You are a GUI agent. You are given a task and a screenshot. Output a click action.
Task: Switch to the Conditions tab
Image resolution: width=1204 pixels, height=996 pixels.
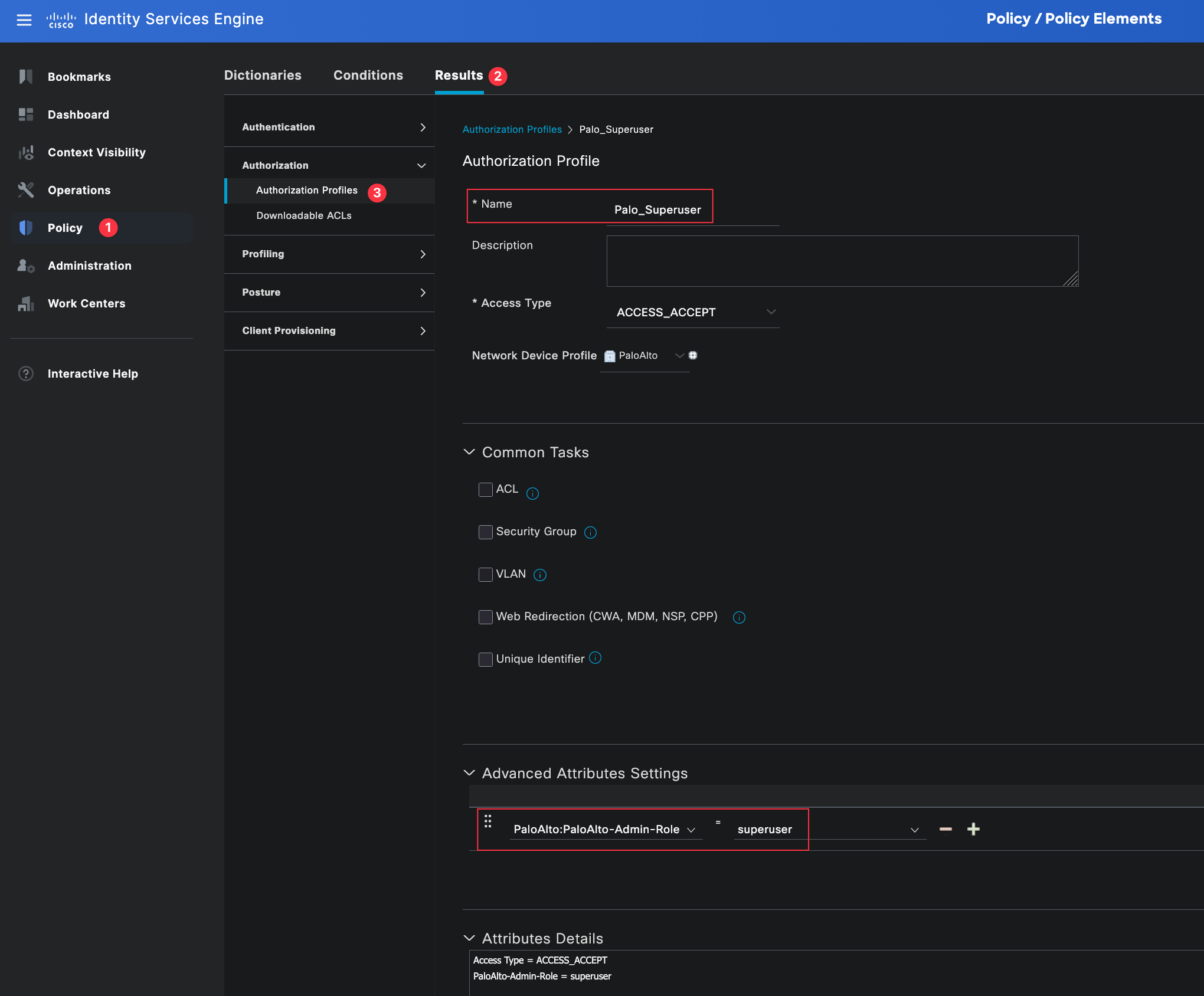368,76
